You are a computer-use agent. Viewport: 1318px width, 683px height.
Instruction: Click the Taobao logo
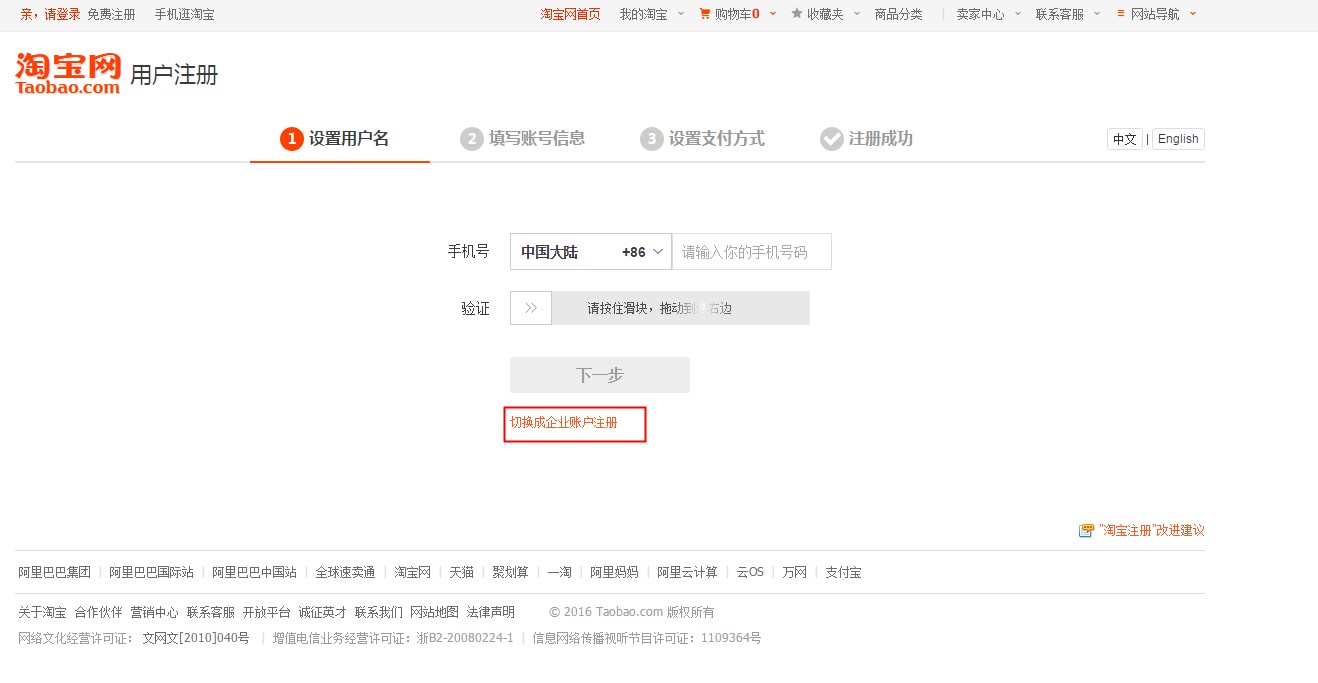[x=68, y=73]
